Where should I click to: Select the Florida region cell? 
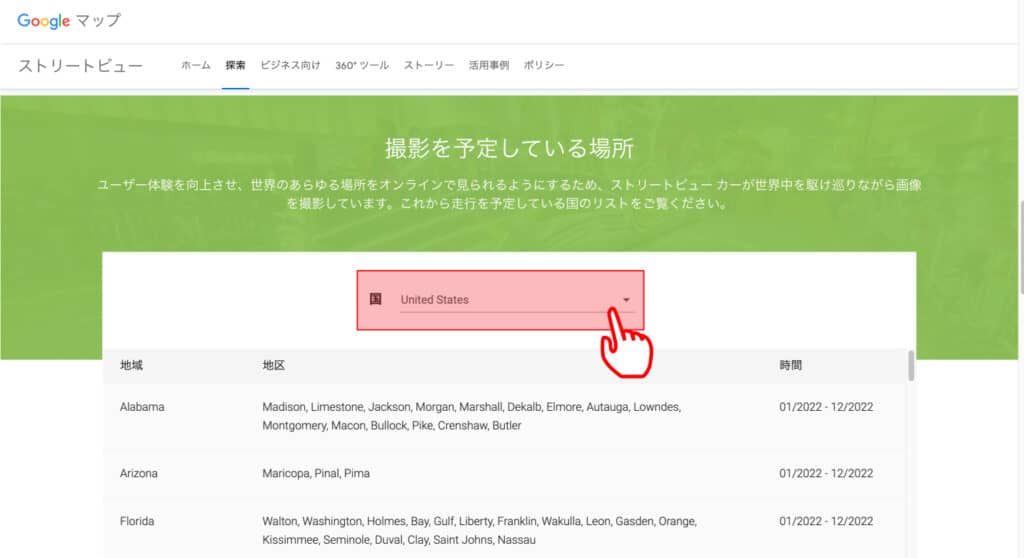pyautogui.click(x=136, y=521)
